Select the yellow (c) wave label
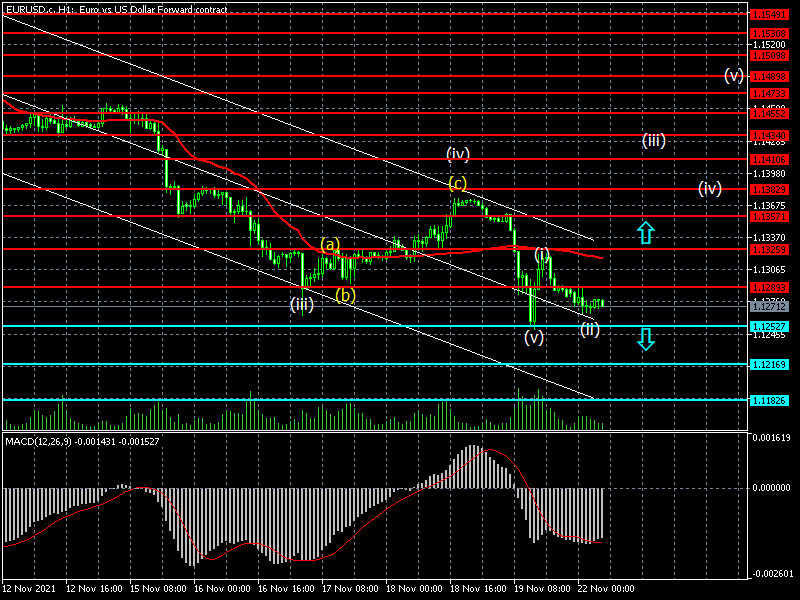The width and height of the screenshot is (800, 600). pyautogui.click(x=458, y=183)
